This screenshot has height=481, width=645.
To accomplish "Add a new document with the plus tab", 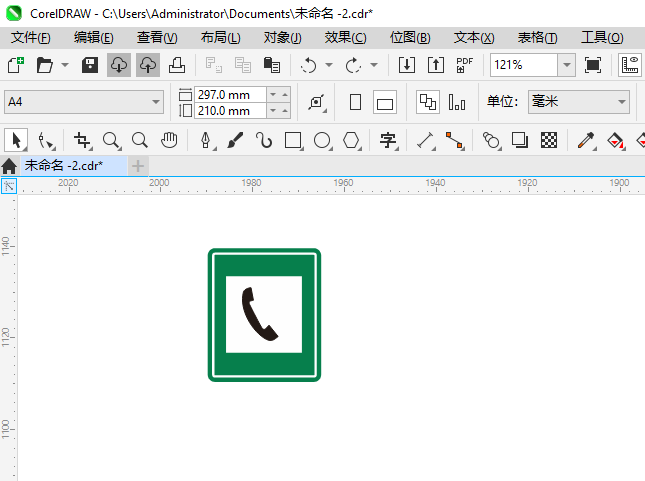I will point(138,166).
